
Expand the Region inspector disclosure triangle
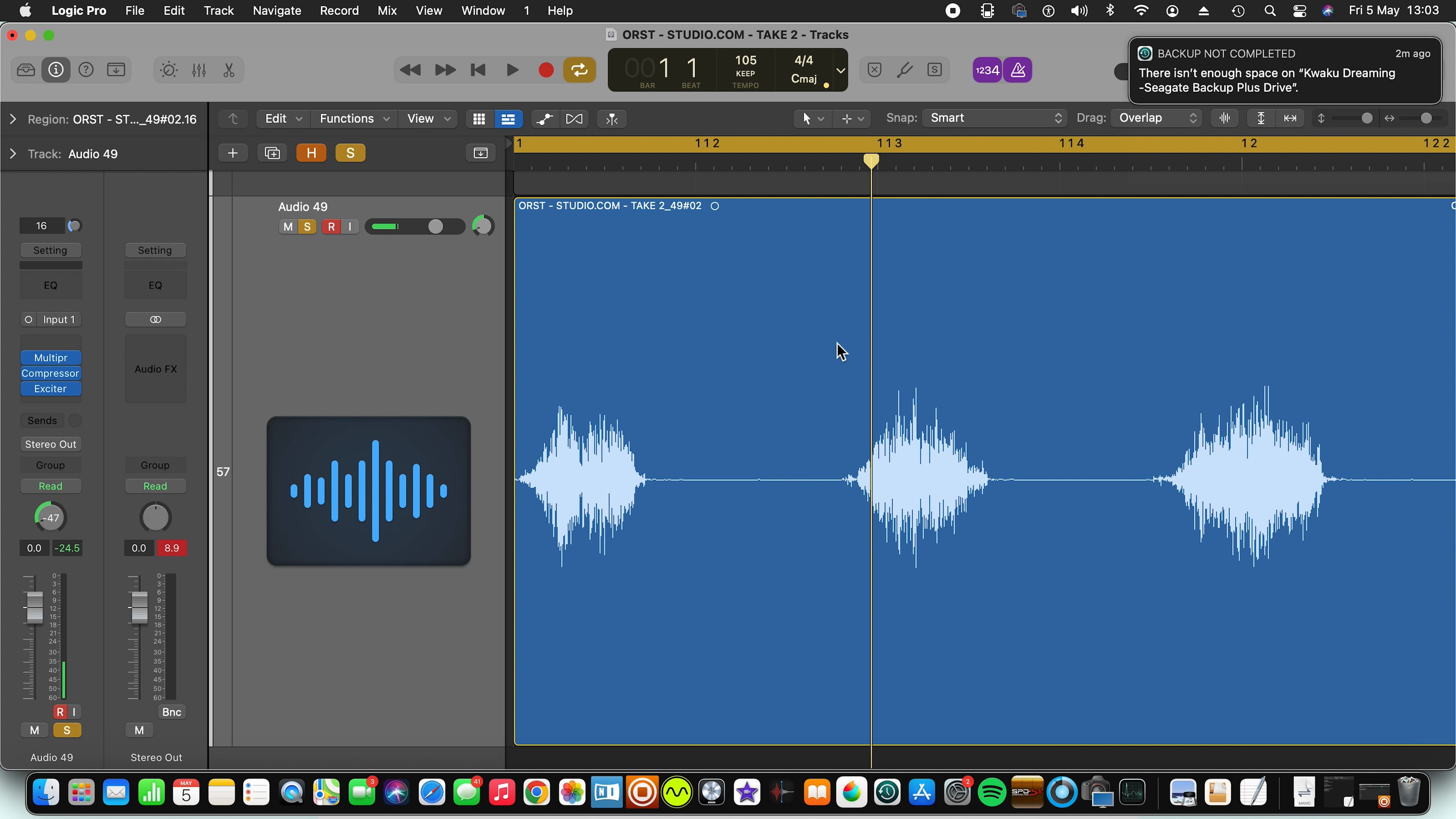pyautogui.click(x=13, y=119)
